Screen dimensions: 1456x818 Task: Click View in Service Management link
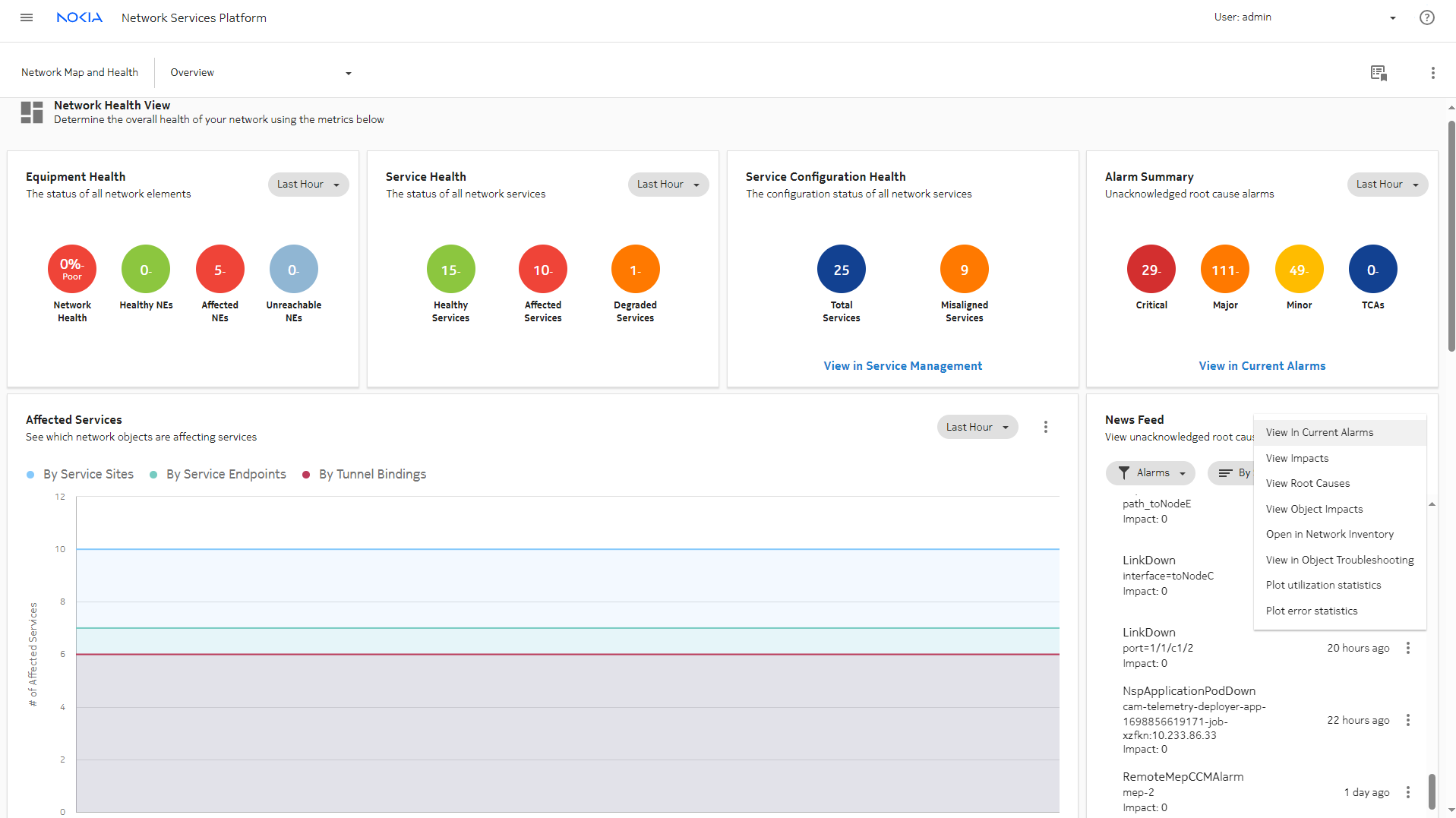tap(902, 366)
